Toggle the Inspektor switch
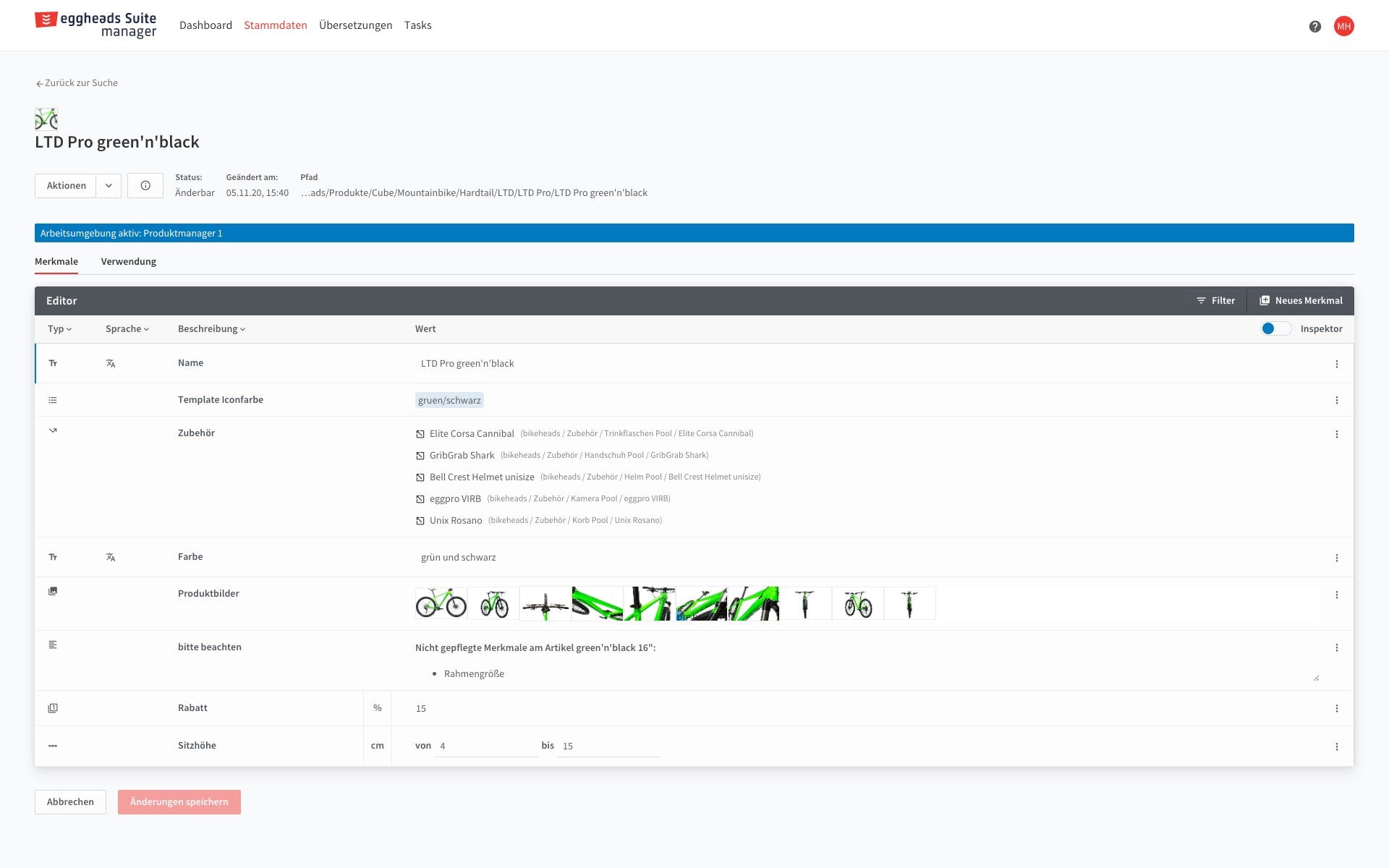This screenshot has width=1389, height=868. (1275, 329)
